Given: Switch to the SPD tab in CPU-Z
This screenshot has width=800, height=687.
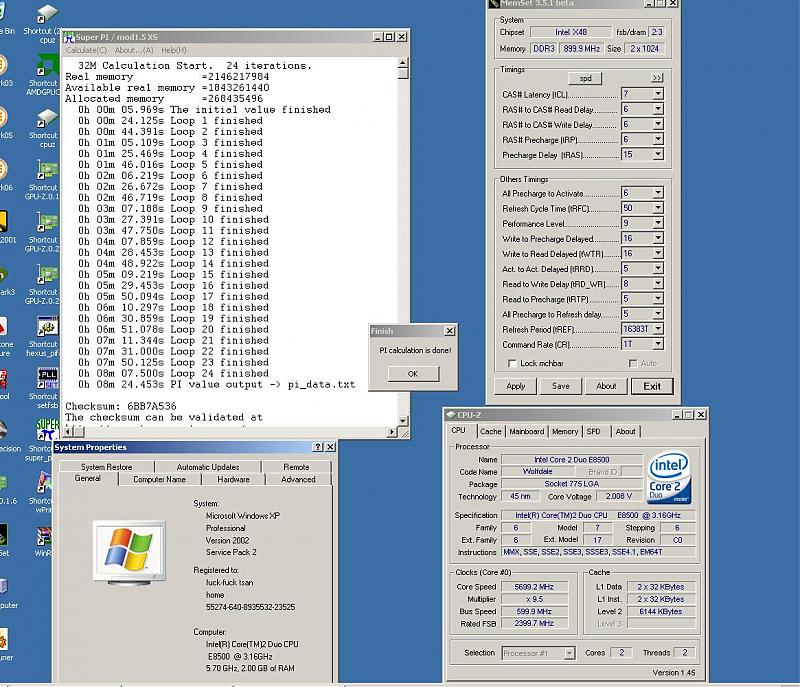Looking at the screenshot, I should (x=593, y=431).
